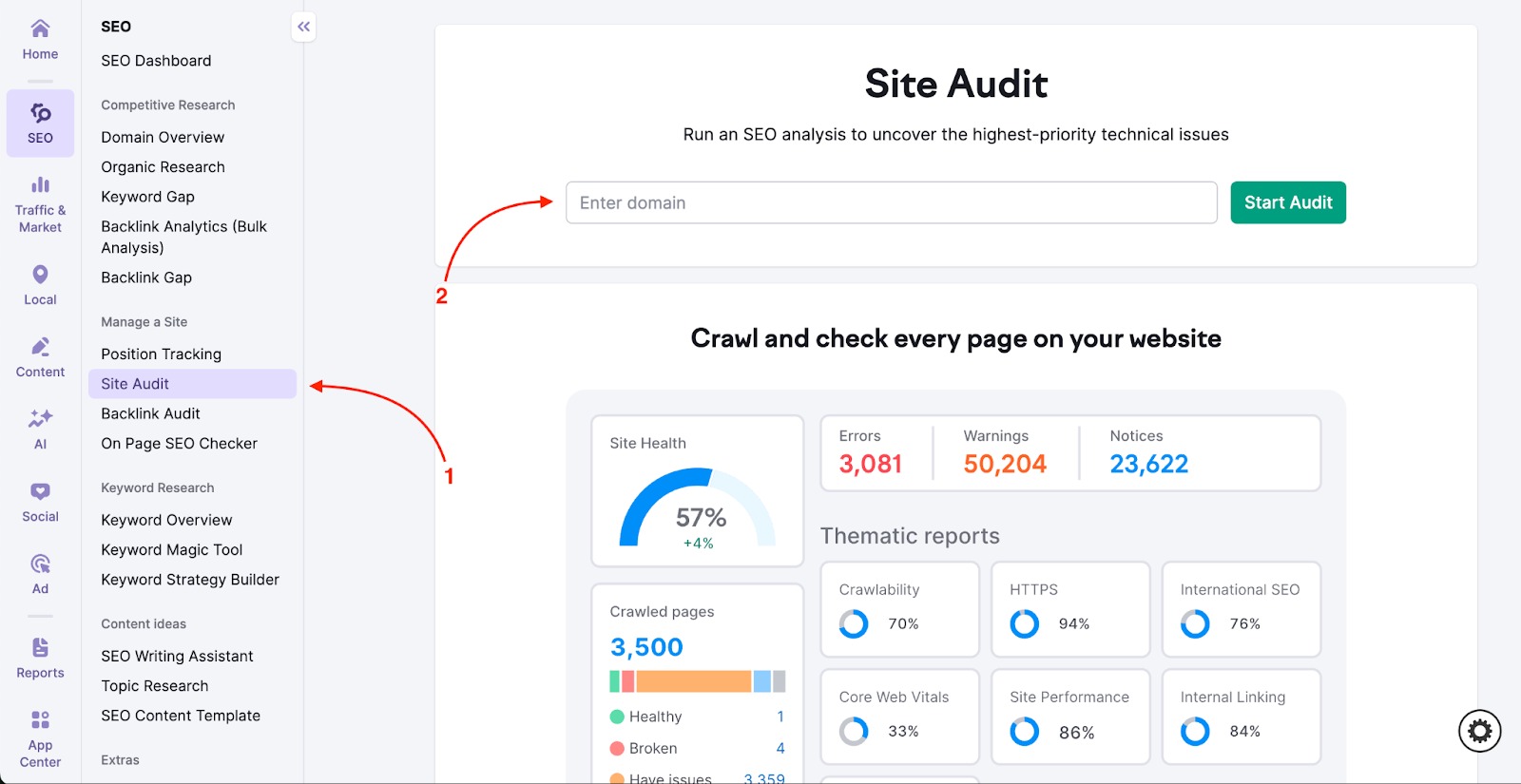This screenshot has width=1521, height=784.
Task: Go to Keyword Magic Tool
Action: point(171,549)
